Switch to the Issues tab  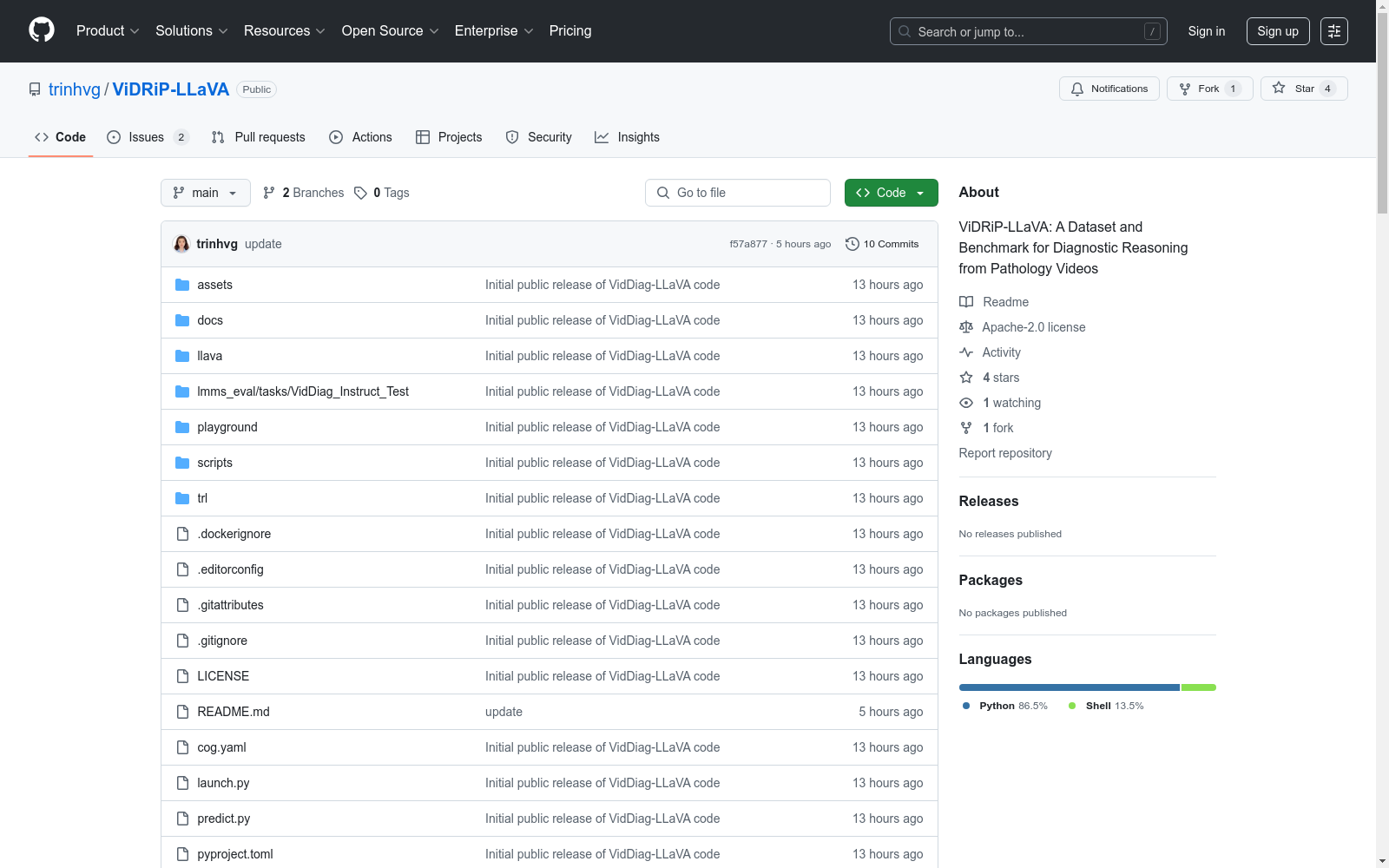pos(148,137)
